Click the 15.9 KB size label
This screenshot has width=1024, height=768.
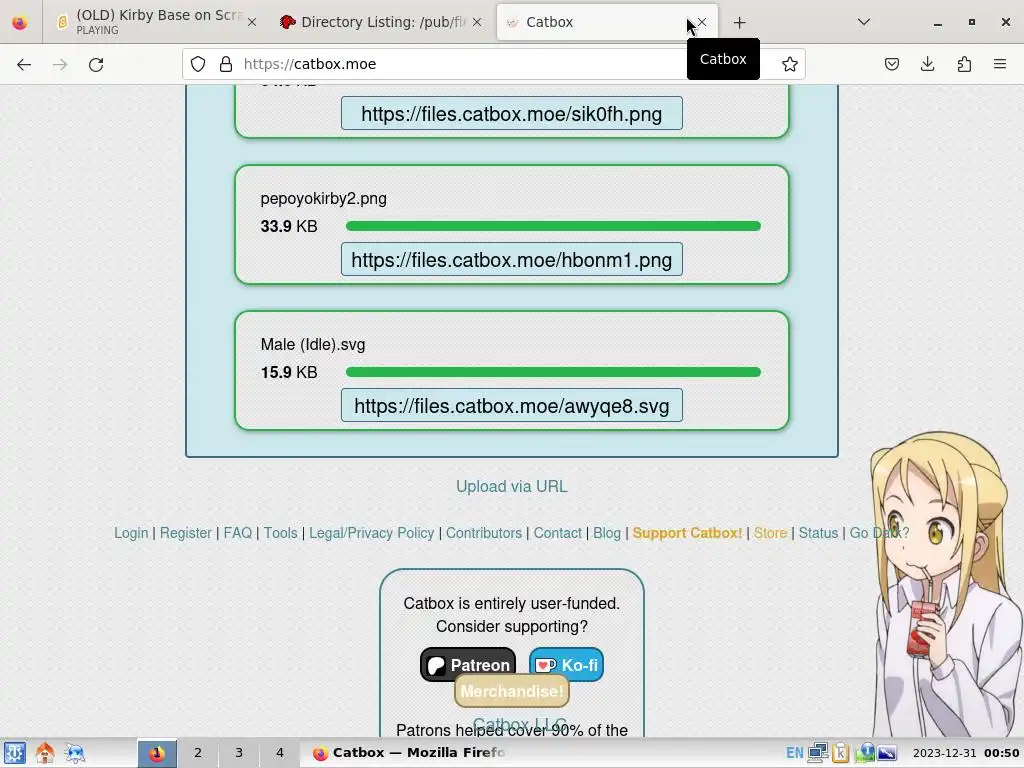point(289,372)
